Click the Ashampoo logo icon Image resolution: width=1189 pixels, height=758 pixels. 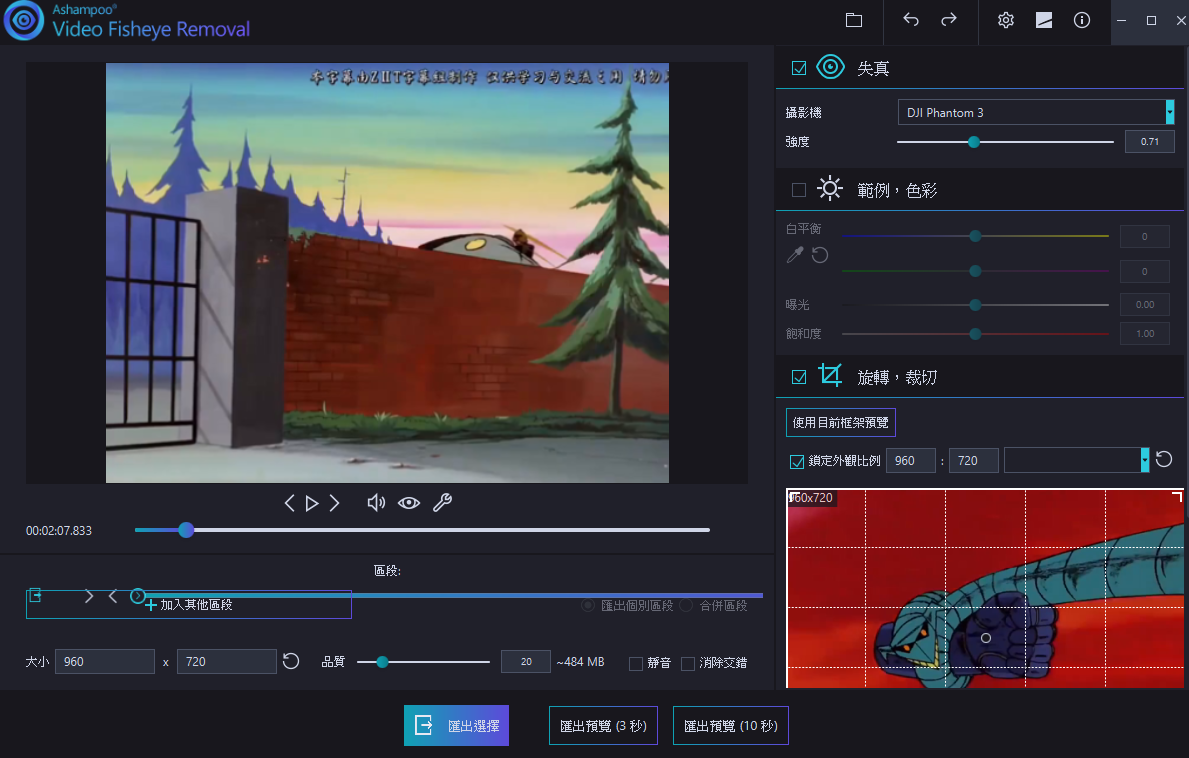point(24,20)
